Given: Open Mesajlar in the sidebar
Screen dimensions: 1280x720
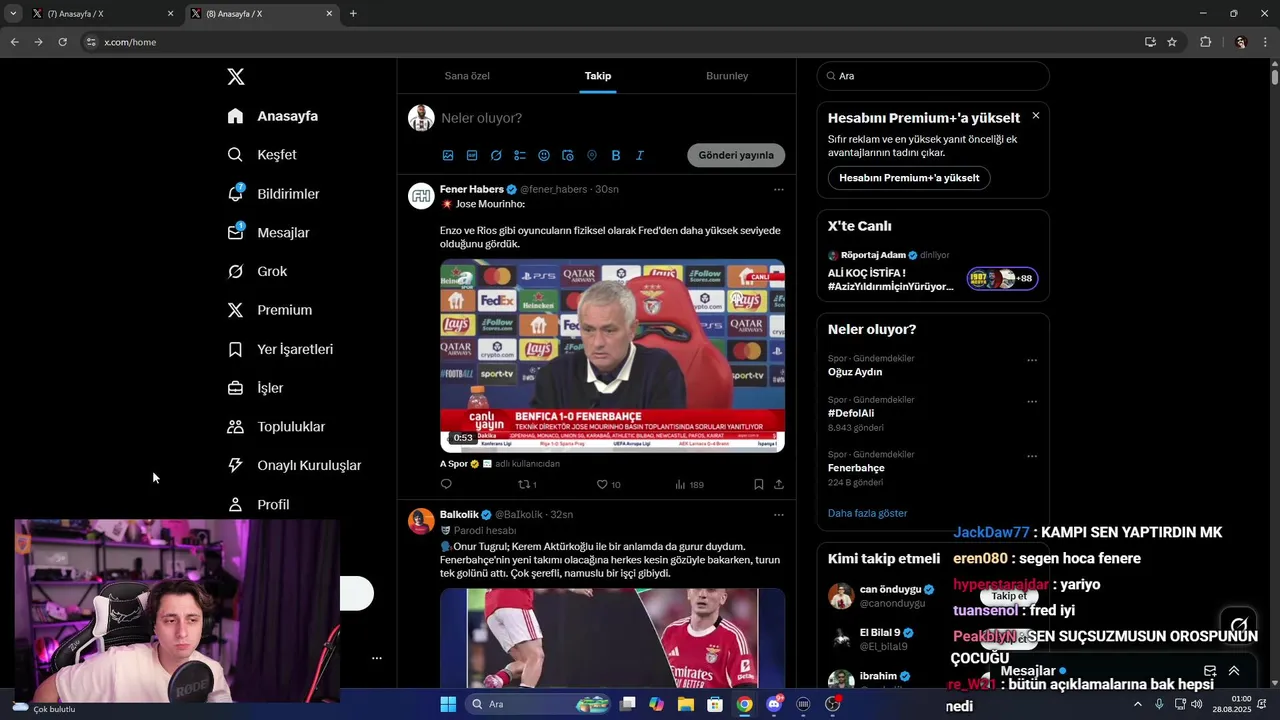Looking at the screenshot, I should pos(268,233).
